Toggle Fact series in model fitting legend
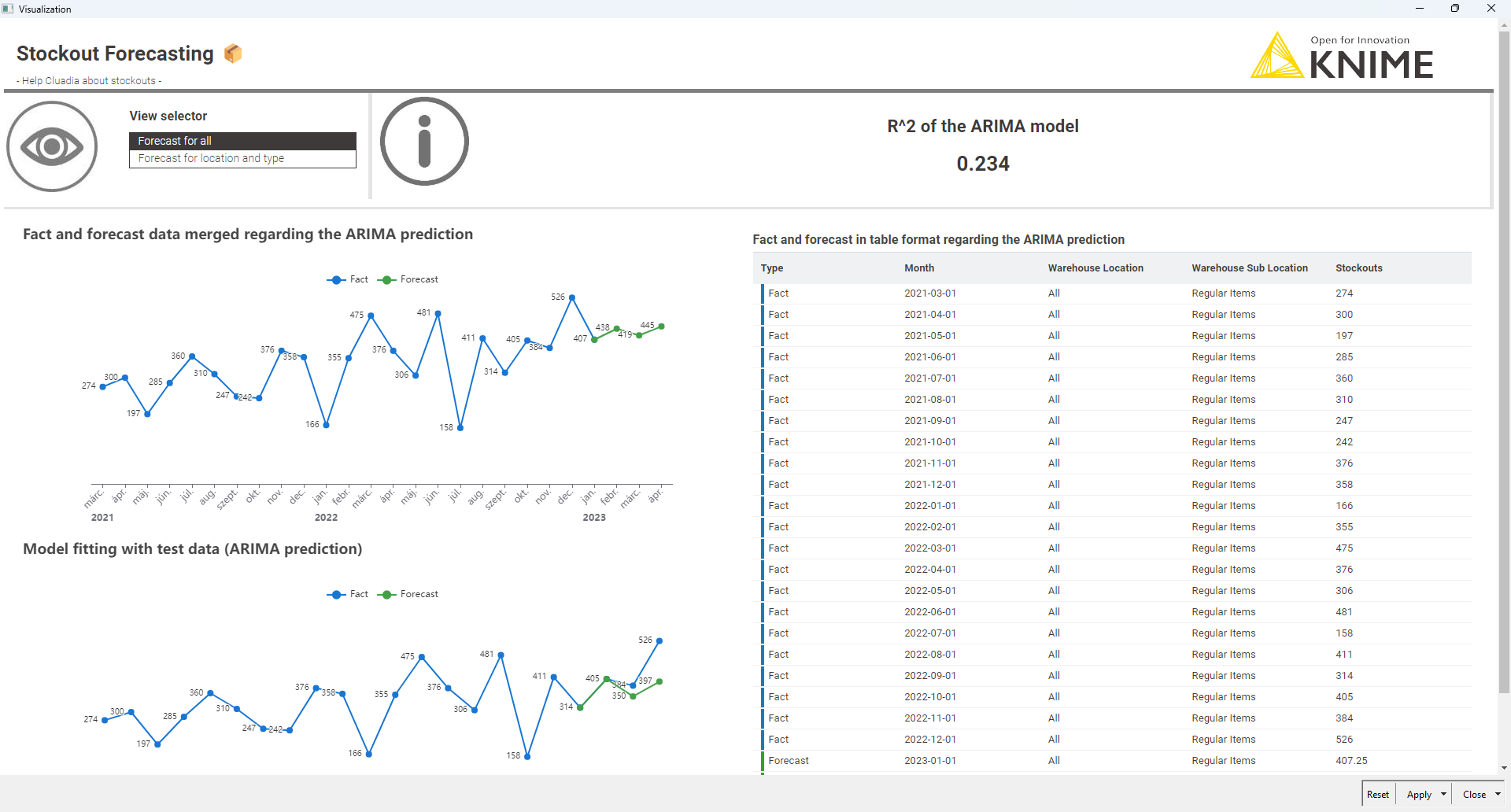The height and width of the screenshot is (812, 1511). 348,594
